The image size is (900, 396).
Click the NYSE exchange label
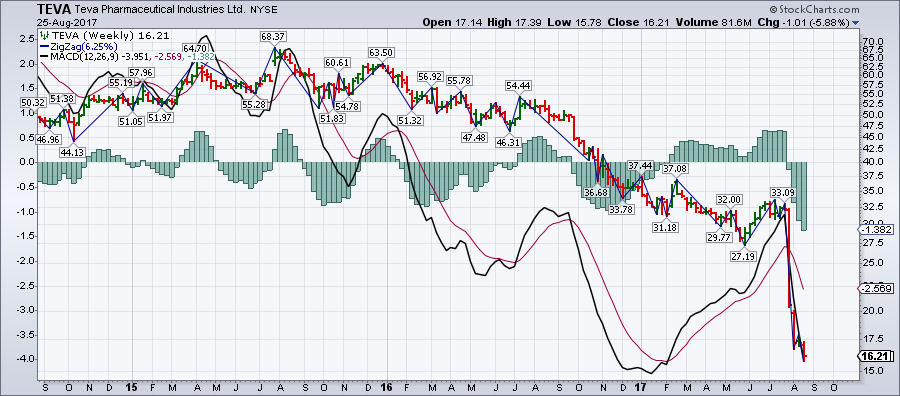pos(263,10)
